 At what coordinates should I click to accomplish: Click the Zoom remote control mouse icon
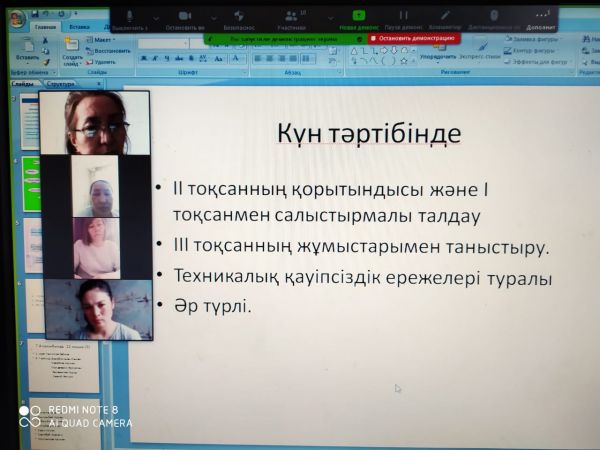(491, 16)
